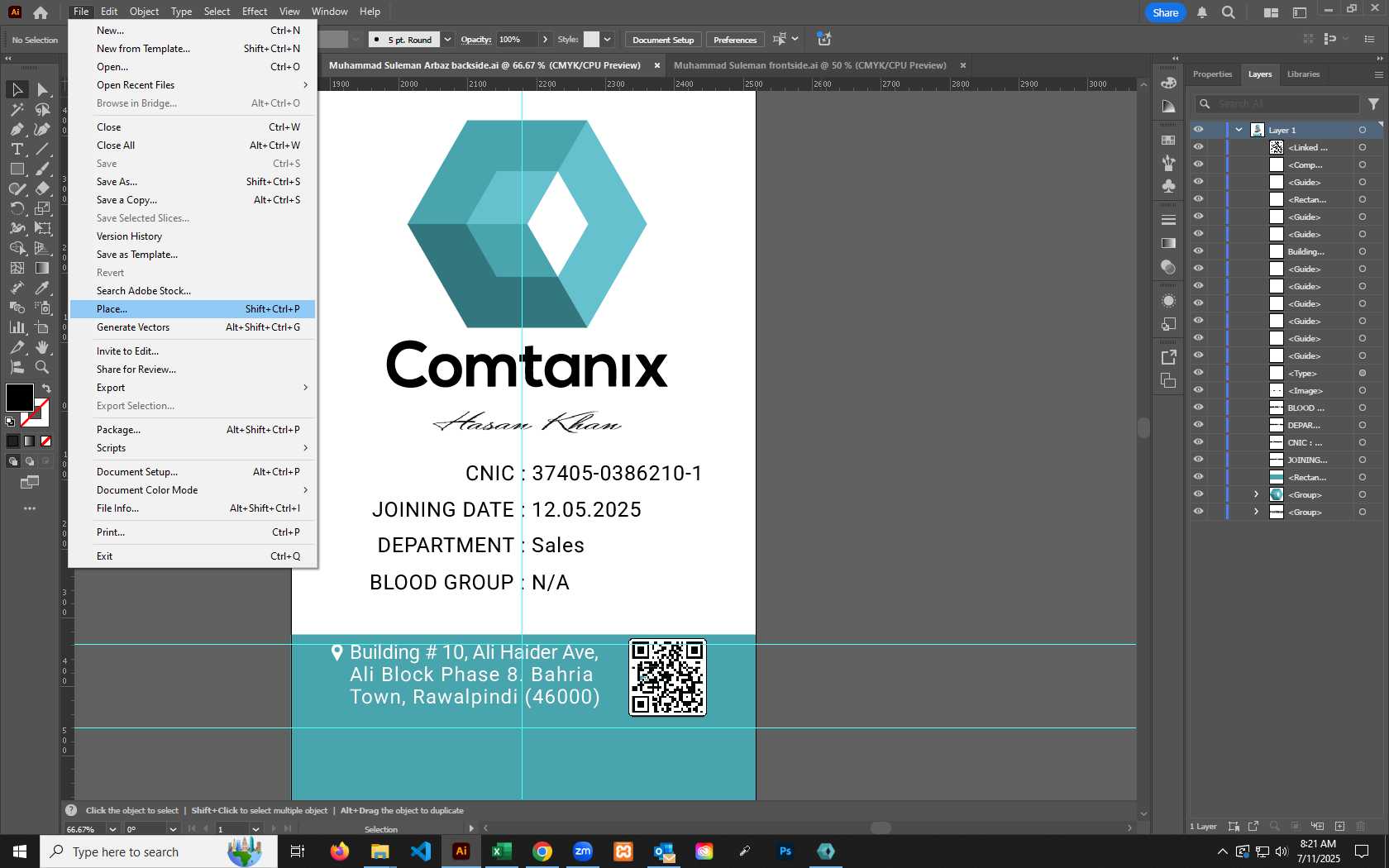Choose Document Setup... in File menu
1389x868 pixels.
[x=192, y=472]
